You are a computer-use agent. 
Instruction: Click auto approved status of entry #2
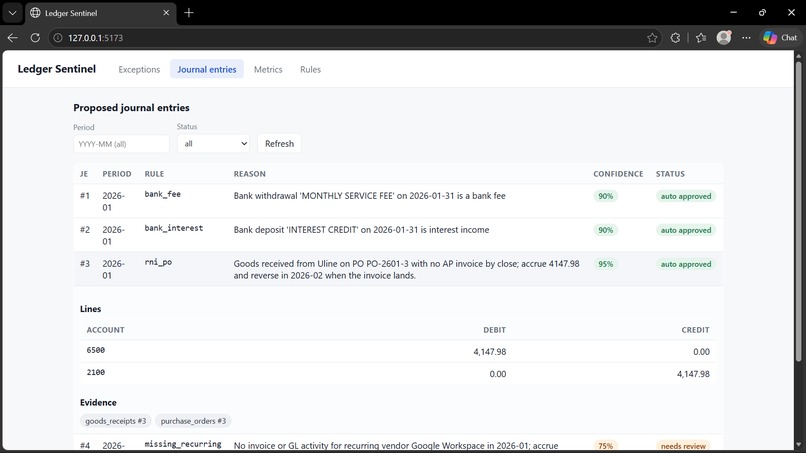point(686,230)
